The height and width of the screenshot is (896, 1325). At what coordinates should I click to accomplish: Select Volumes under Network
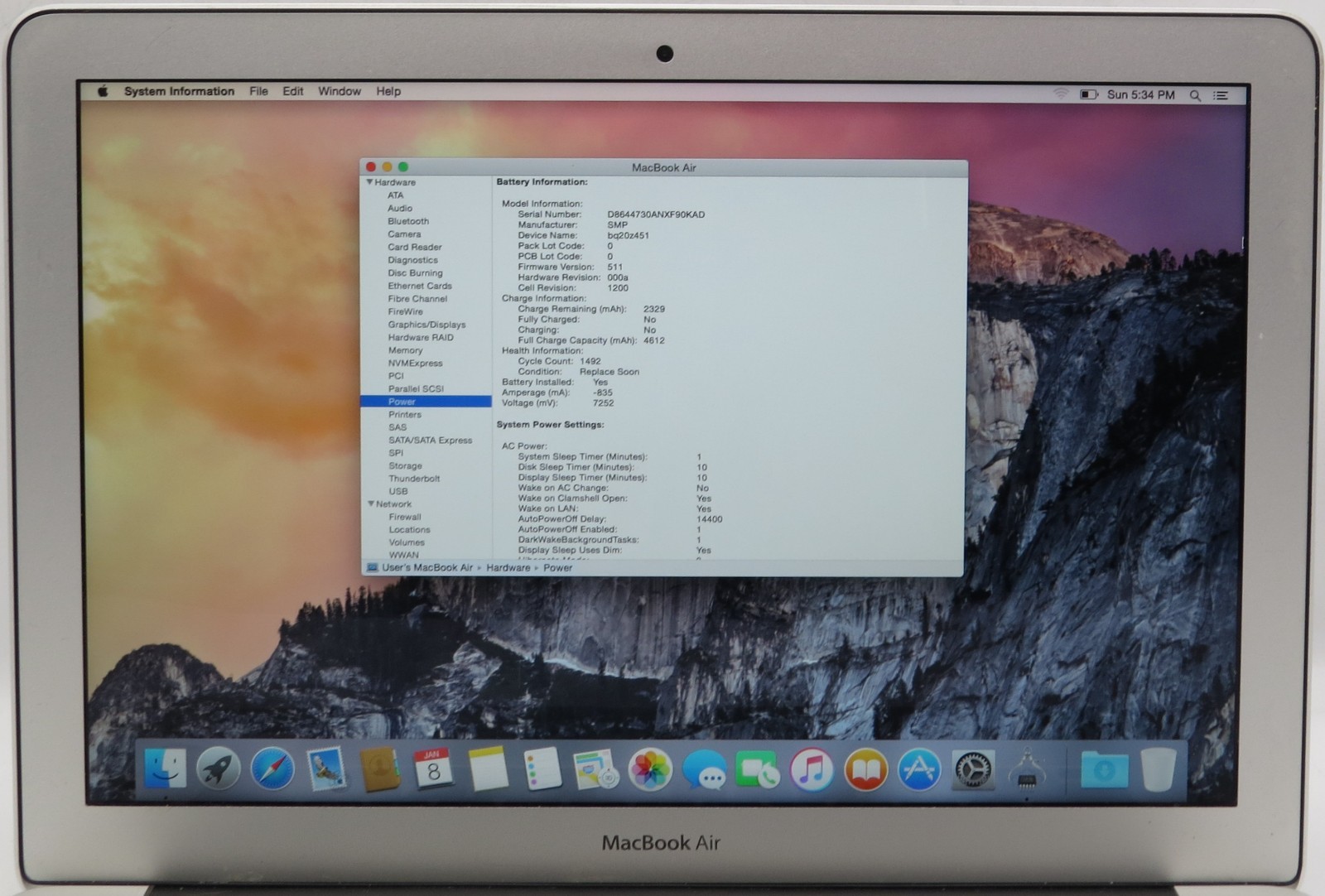point(407,542)
